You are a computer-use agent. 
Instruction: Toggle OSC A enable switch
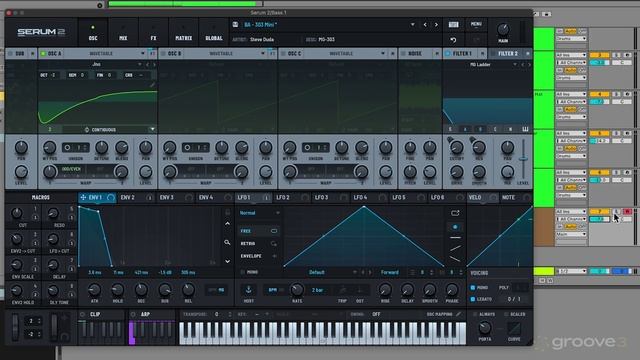pyautogui.click(x=43, y=53)
